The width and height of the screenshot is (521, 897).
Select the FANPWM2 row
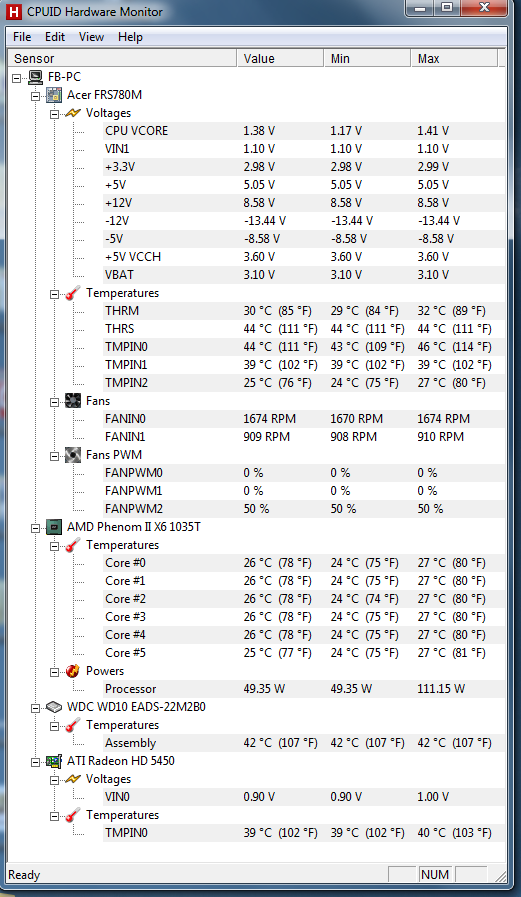coord(304,509)
